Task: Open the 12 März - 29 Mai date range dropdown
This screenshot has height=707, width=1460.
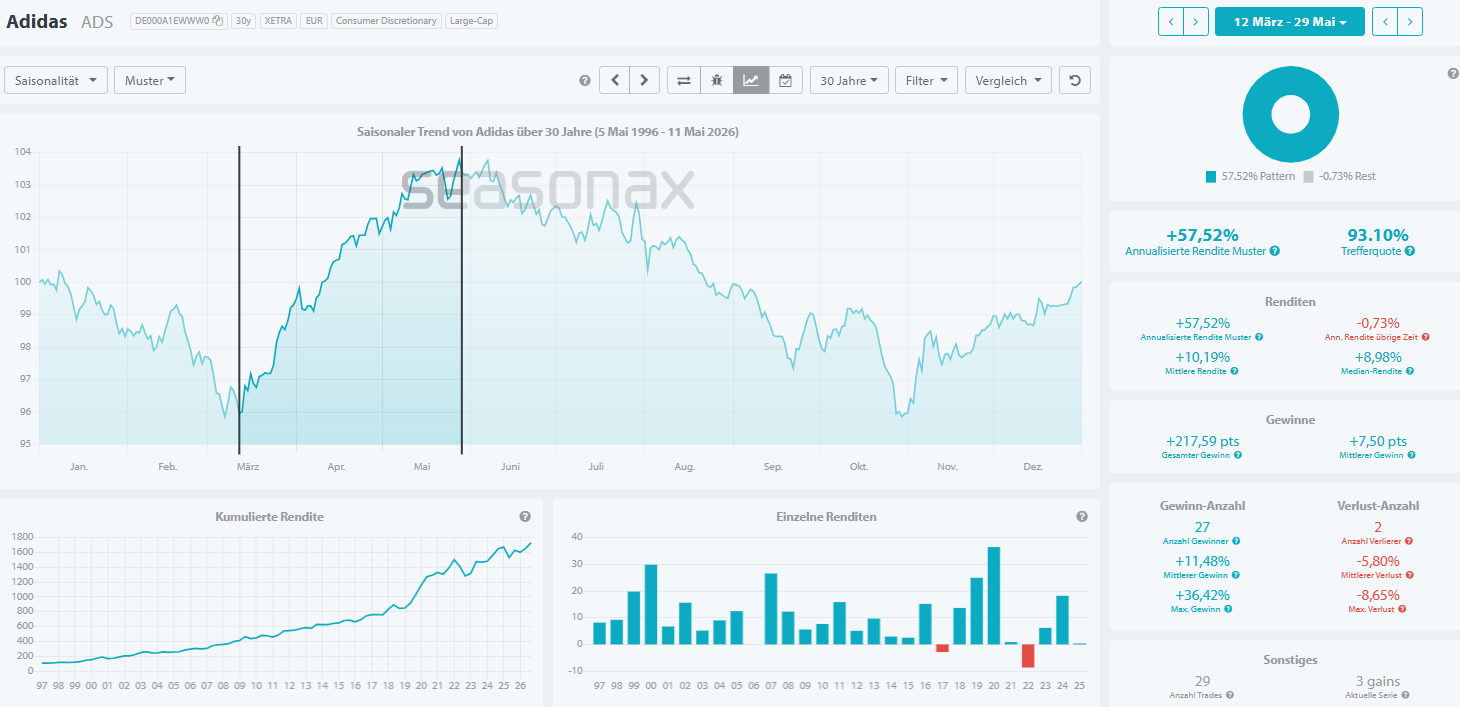Action: pyautogui.click(x=1290, y=21)
